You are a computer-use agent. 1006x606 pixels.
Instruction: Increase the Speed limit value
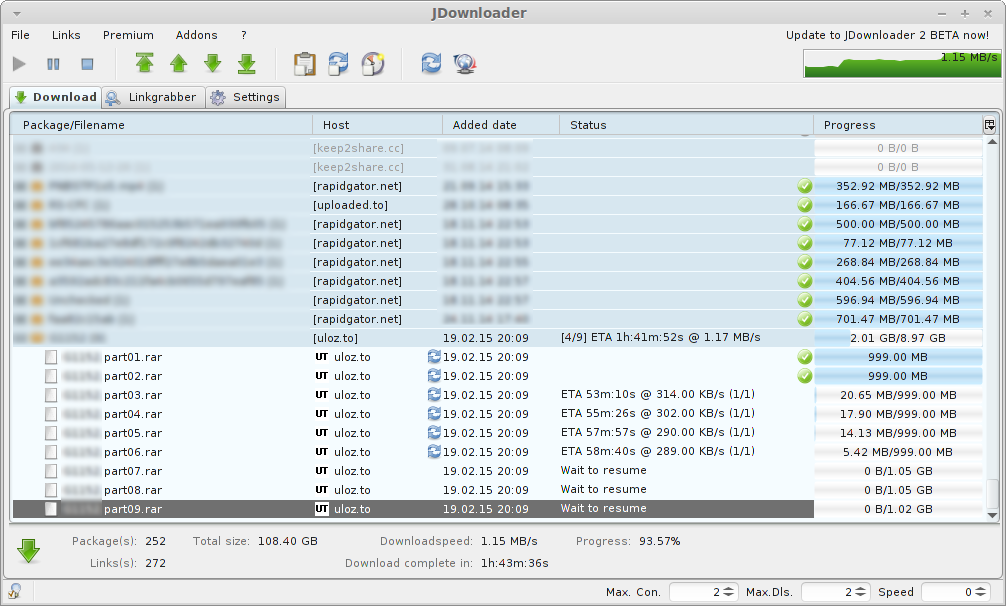click(980, 589)
